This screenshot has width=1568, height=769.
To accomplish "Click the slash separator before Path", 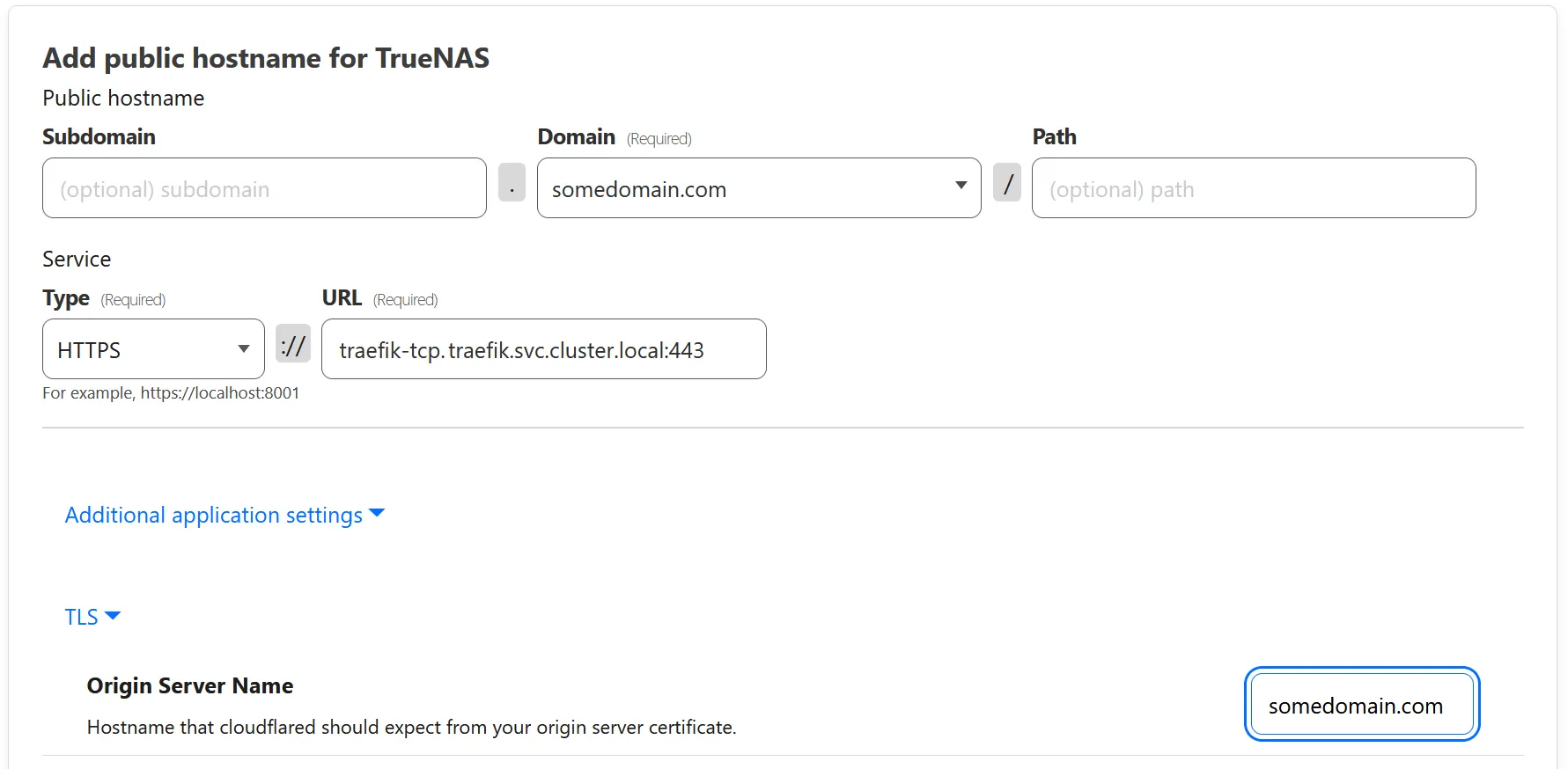I will point(1007,183).
